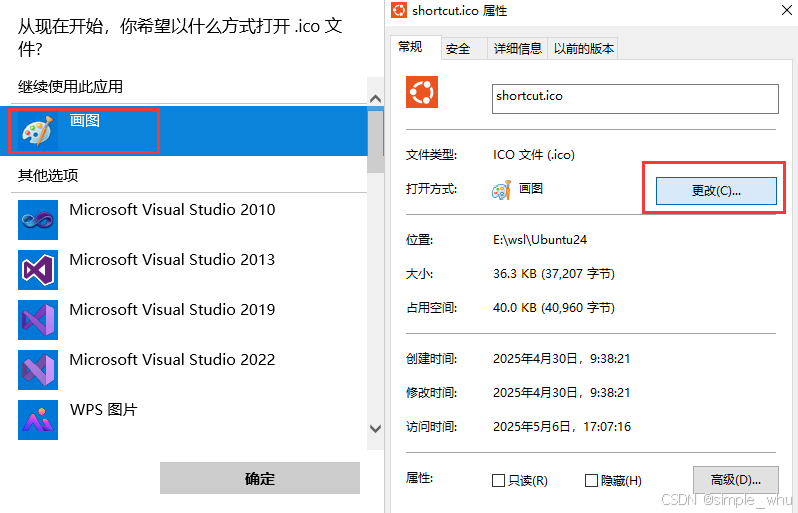Click the 更改(C)... button
Screen dimensions: 798x513
716,191
